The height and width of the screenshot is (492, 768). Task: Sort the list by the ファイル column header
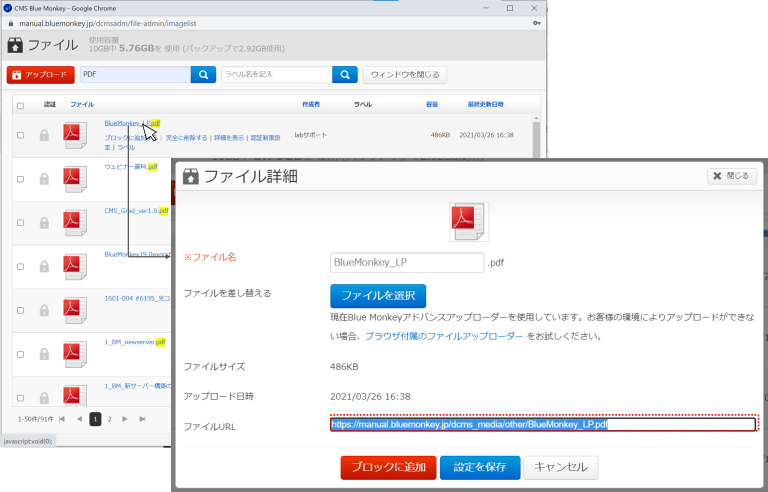tap(82, 104)
